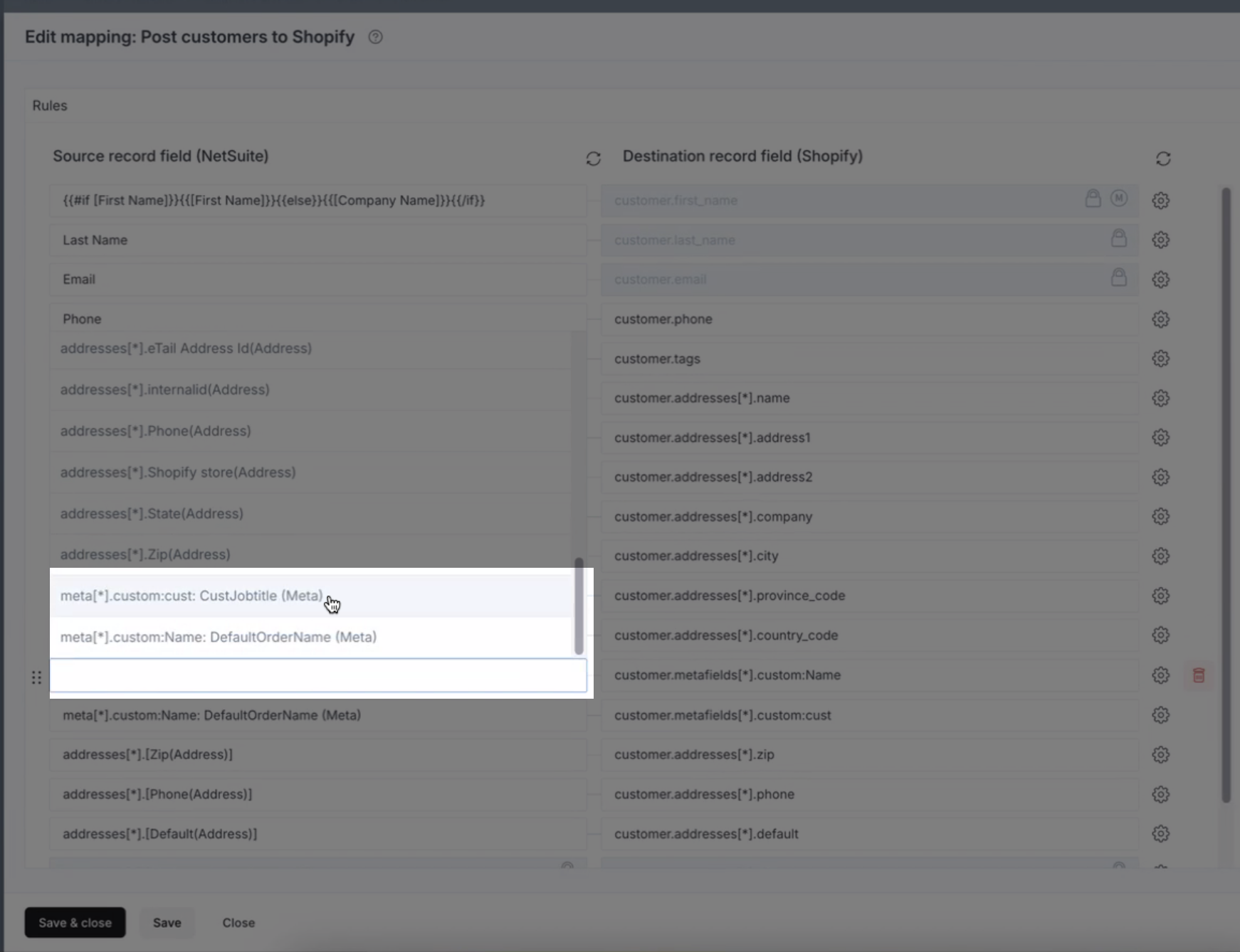Viewport: 1240px width, 952px height.
Task: Click the Close button
Action: [238, 923]
